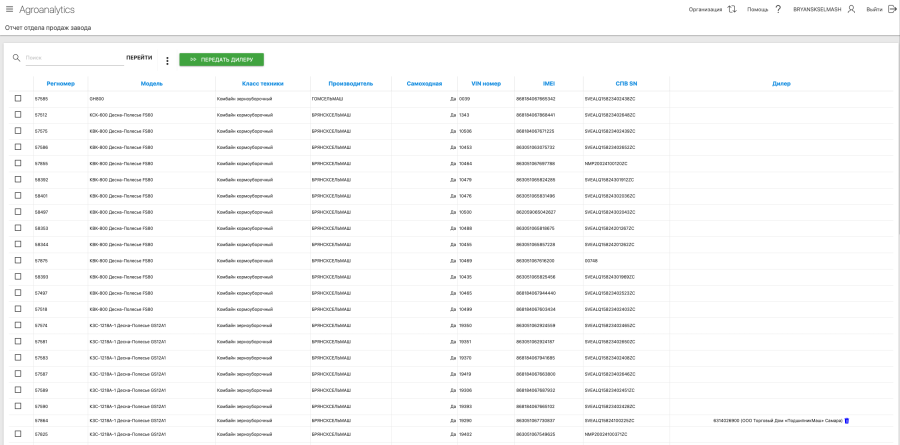The image size is (900, 445).
Task: Click the ПЕРЕЙТИ button
Action: [x=139, y=57]
